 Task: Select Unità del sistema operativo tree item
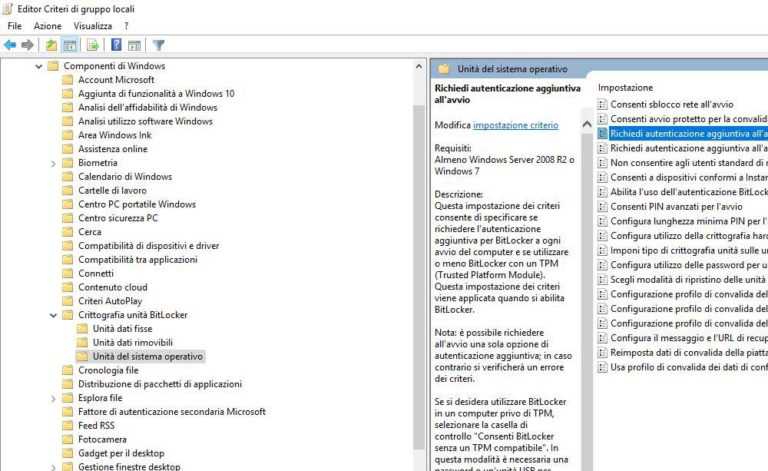click(147, 356)
